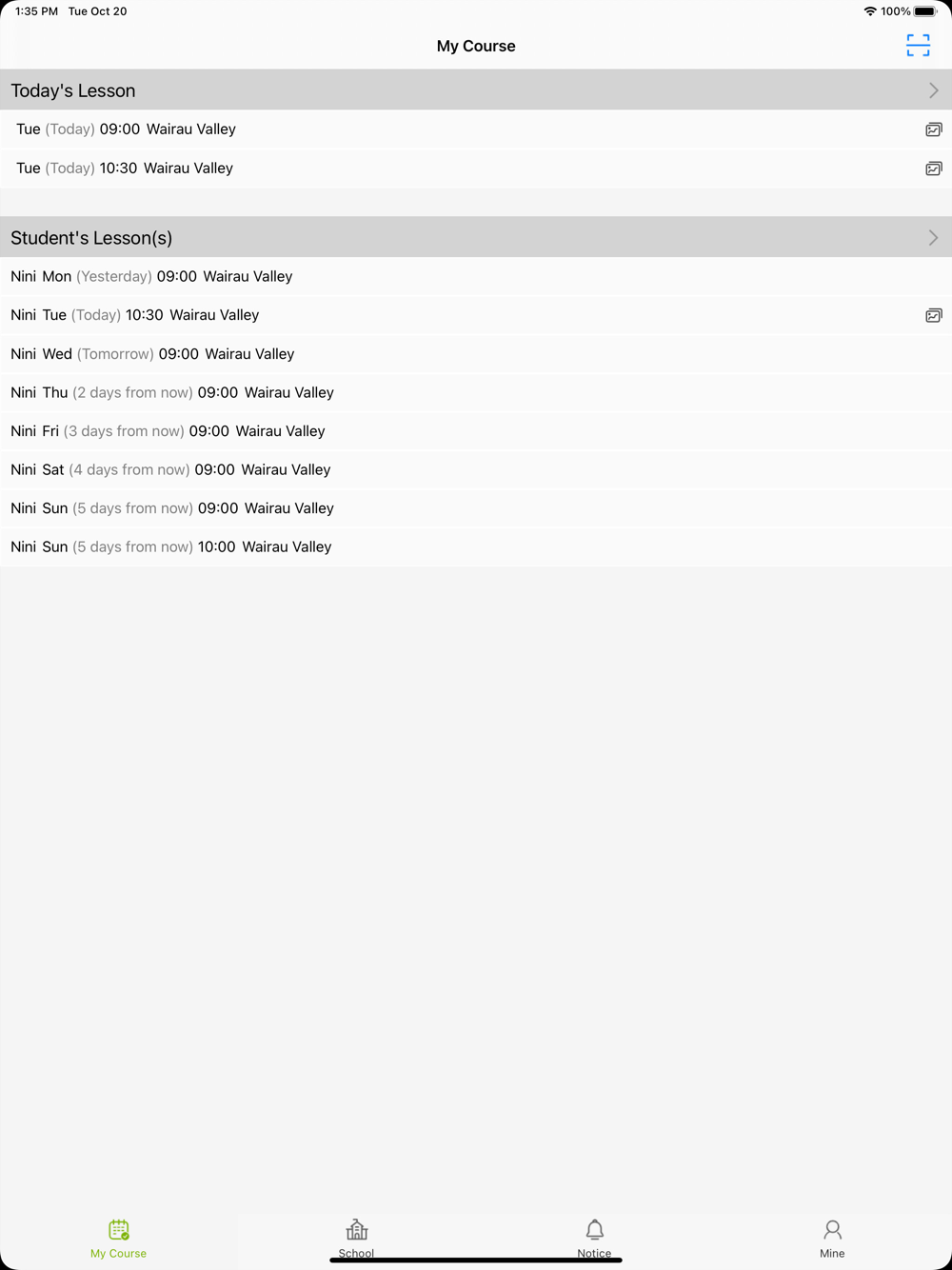
Task: Open the scan QR code icon
Action: 918,46
